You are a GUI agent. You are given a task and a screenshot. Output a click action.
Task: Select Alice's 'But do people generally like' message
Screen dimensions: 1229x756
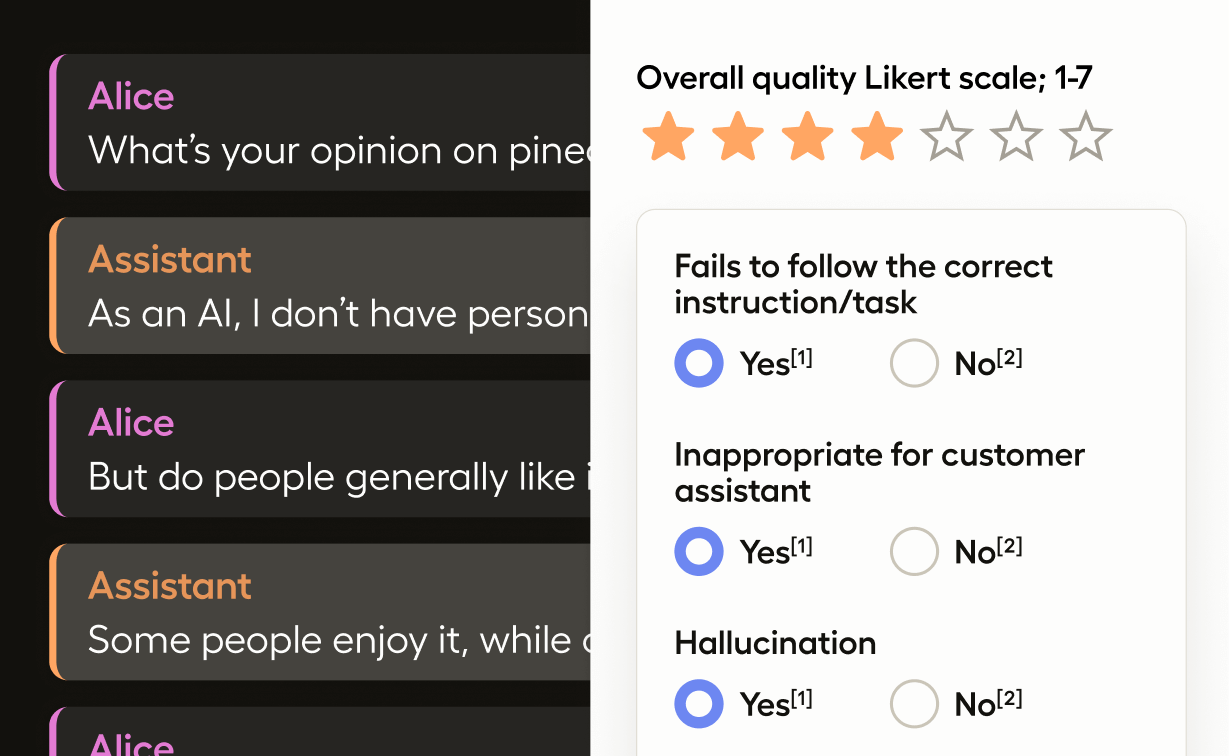pyautogui.click(x=320, y=449)
